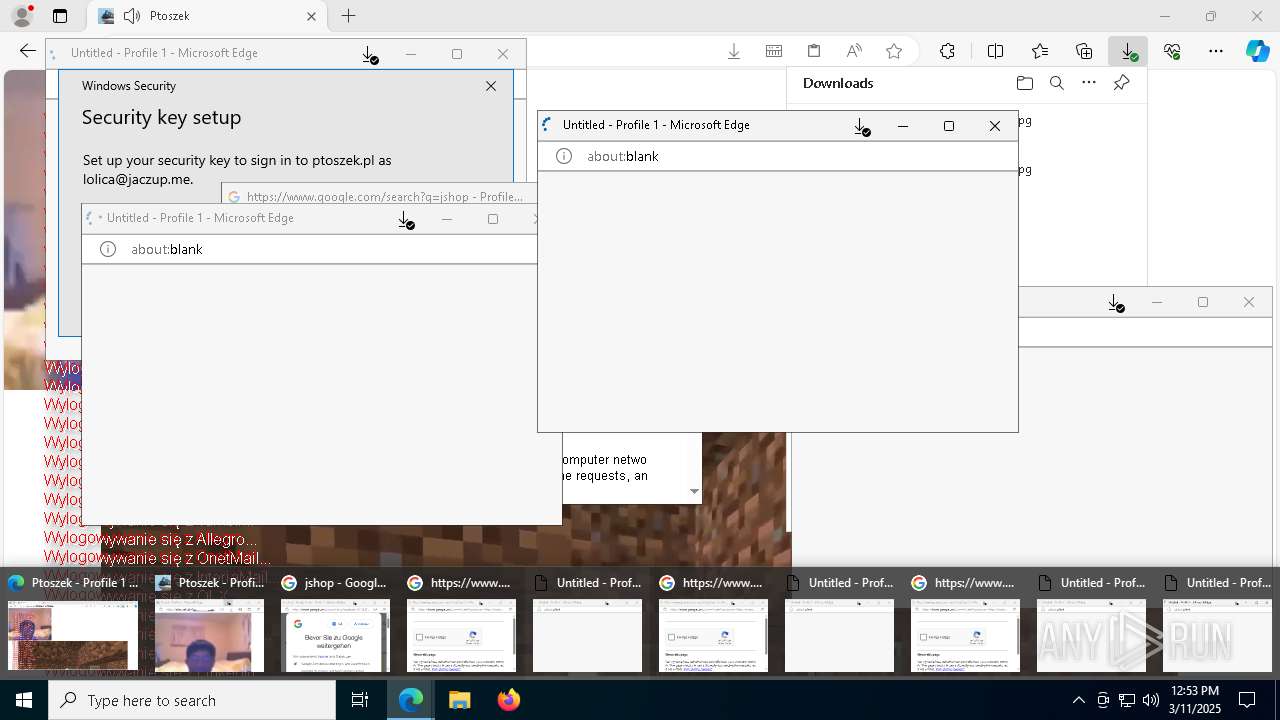1280x720 pixels.
Task: Maximize the front-center Untitled Edge window
Action: click(949, 125)
